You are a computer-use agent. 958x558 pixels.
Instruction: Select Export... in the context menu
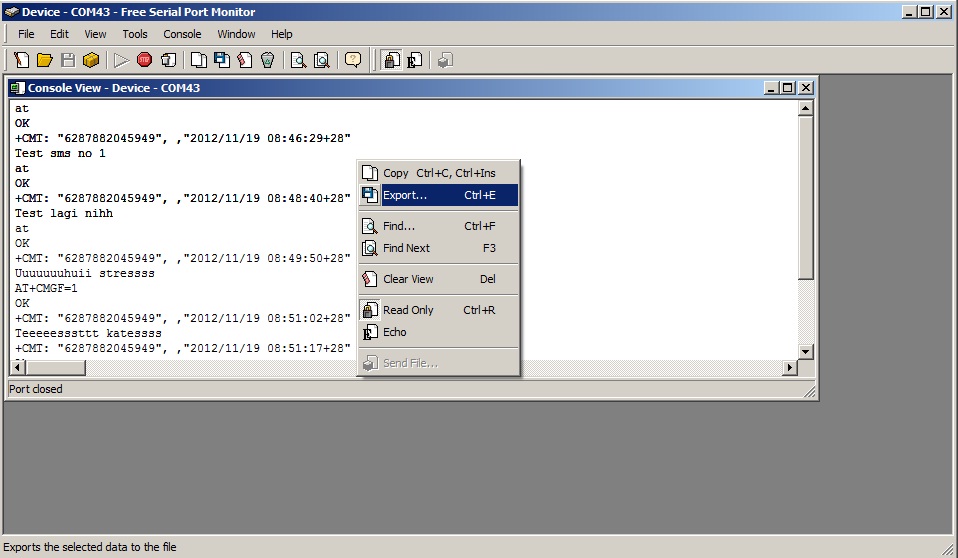tap(439, 195)
